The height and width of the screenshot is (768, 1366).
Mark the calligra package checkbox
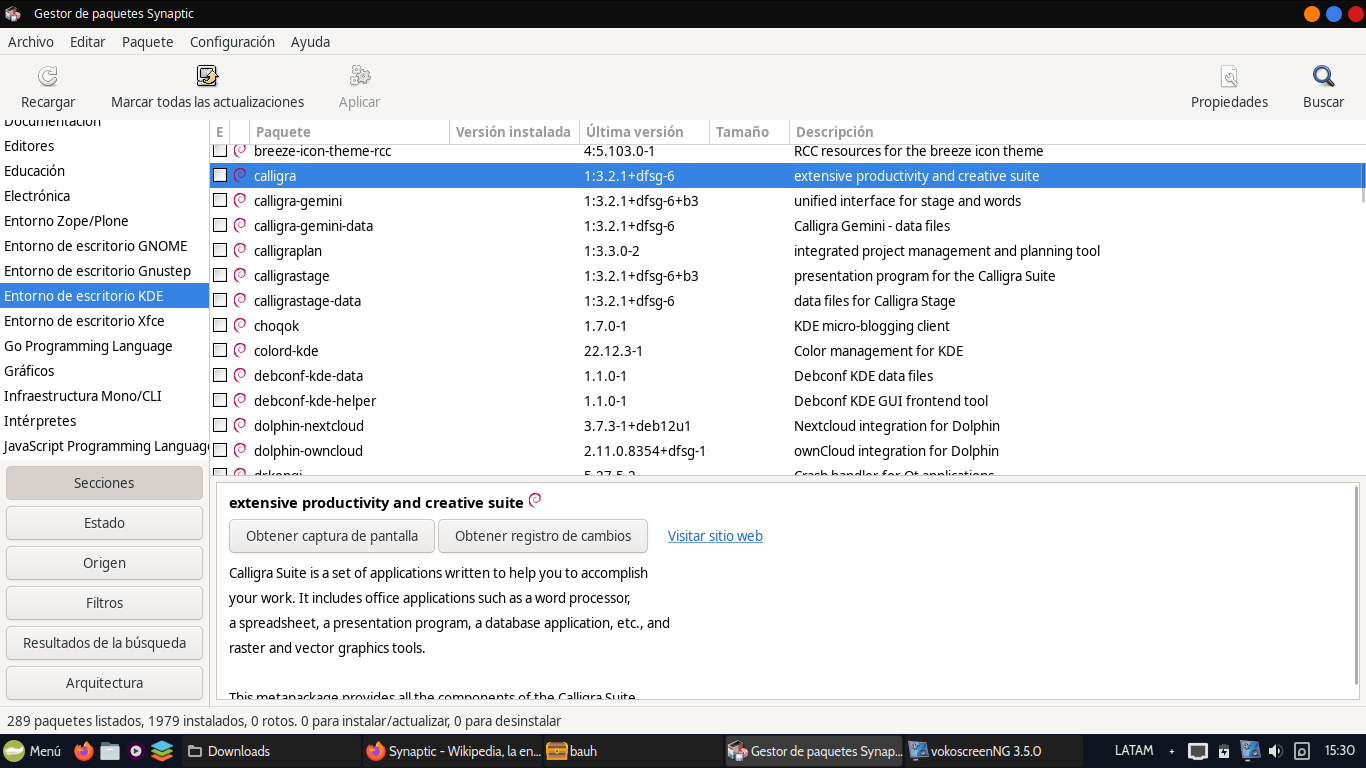coord(220,175)
